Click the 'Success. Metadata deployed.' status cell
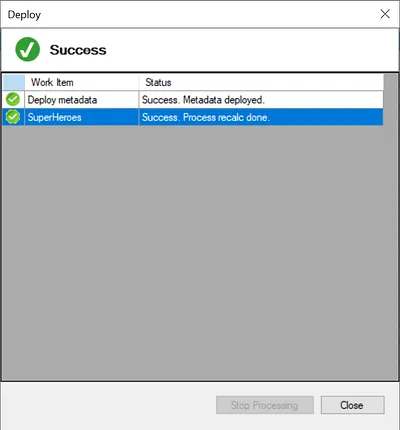This screenshot has height=430, width=400. click(x=261, y=99)
